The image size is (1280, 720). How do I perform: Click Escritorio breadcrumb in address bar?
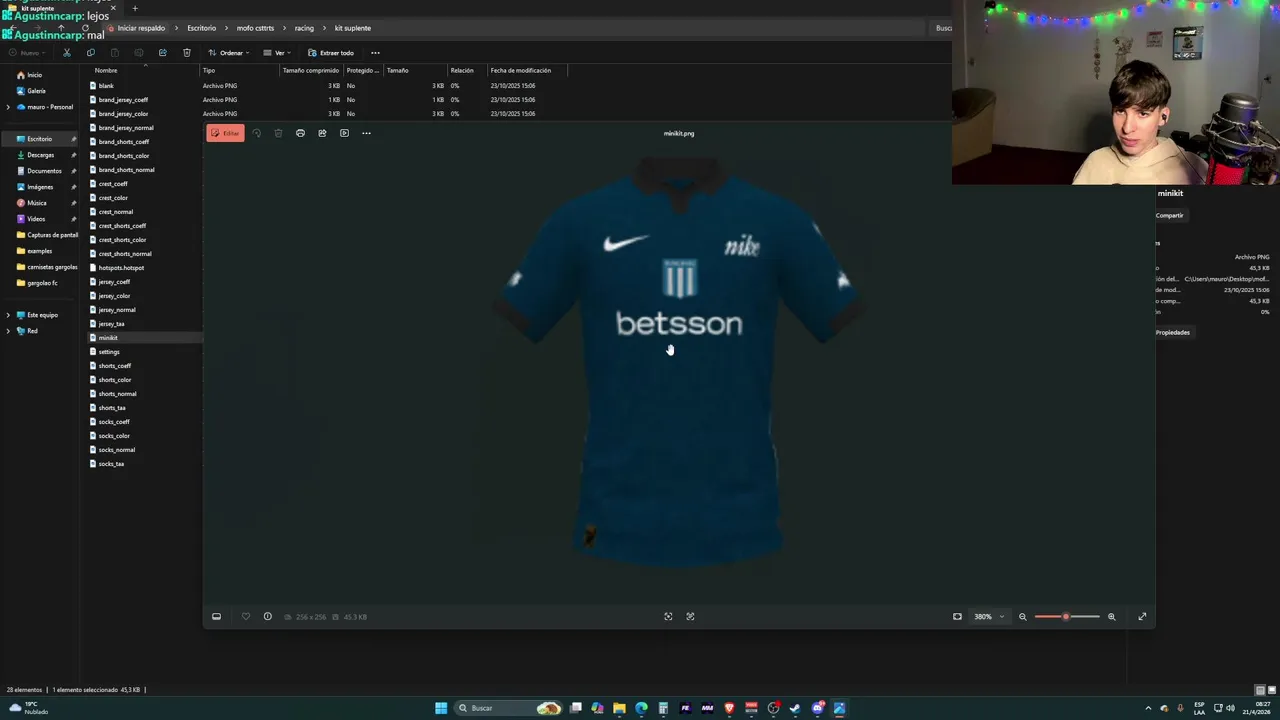201,28
